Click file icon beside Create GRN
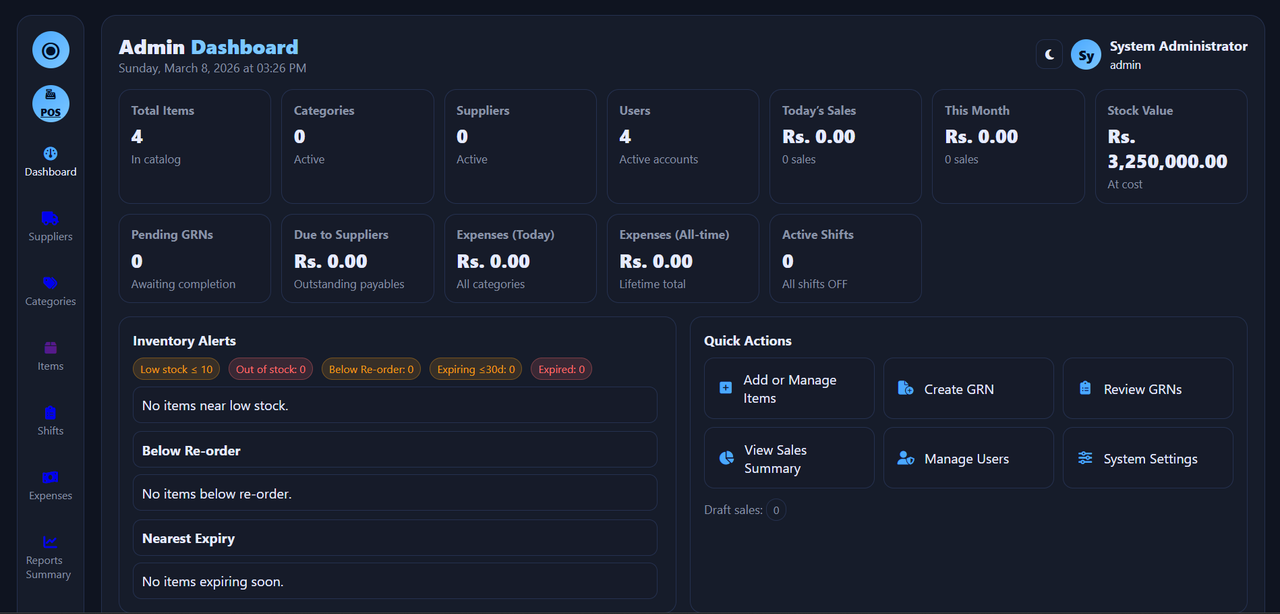1280x614 pixels. pos(905,388)
